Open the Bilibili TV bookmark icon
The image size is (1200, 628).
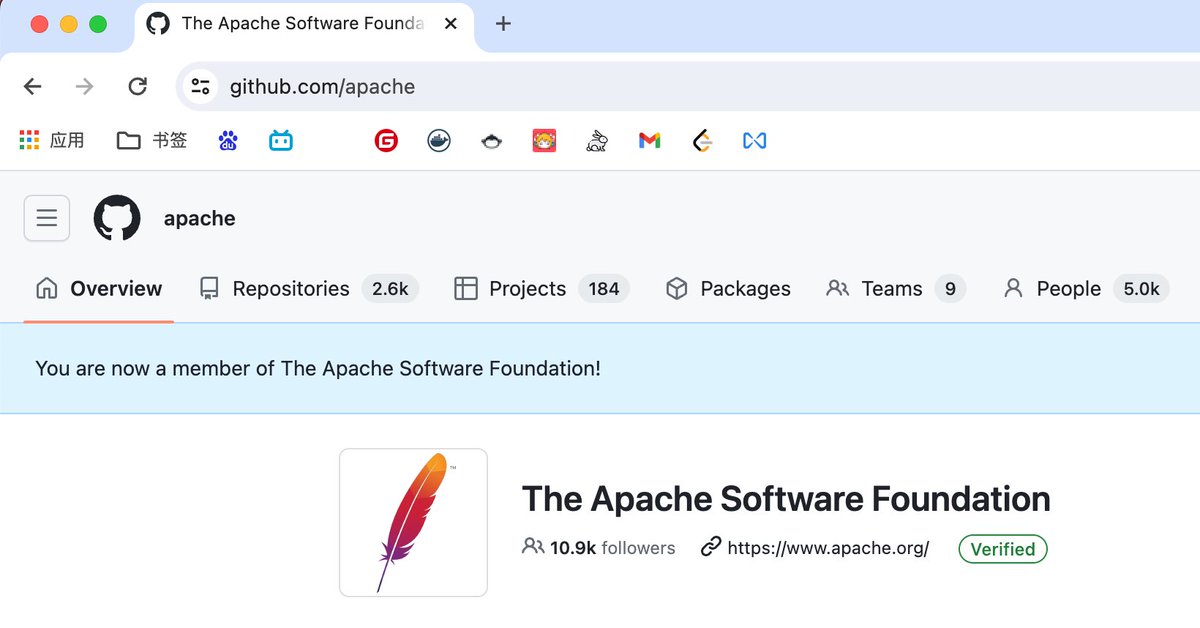tap(281, 141)
